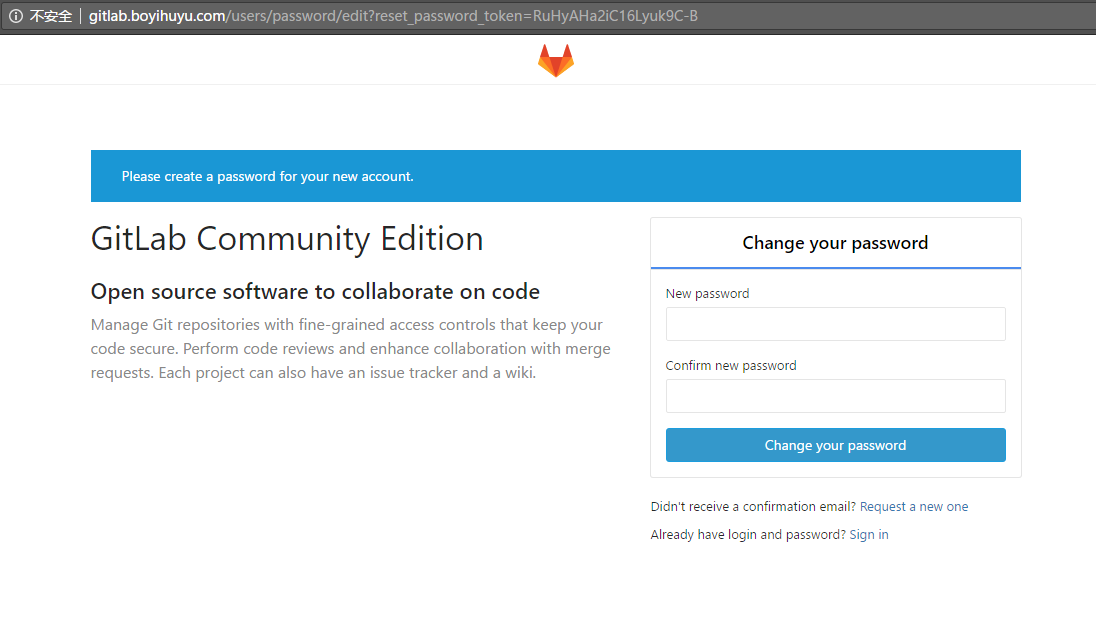This screenshot has height=621, width=1096.
Task: Click the GitLab fox logo
Action: pos(556,60)
